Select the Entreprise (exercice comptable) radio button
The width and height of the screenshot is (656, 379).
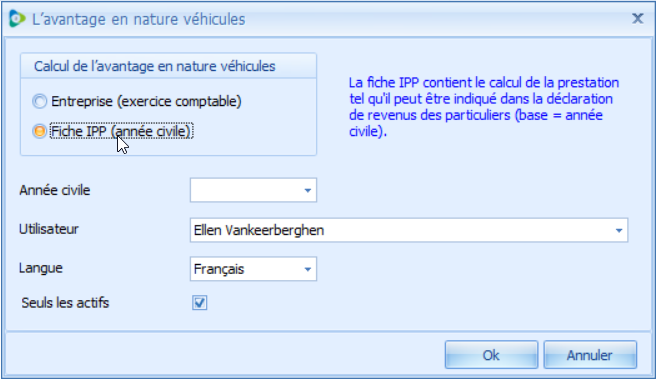(40, 101)
